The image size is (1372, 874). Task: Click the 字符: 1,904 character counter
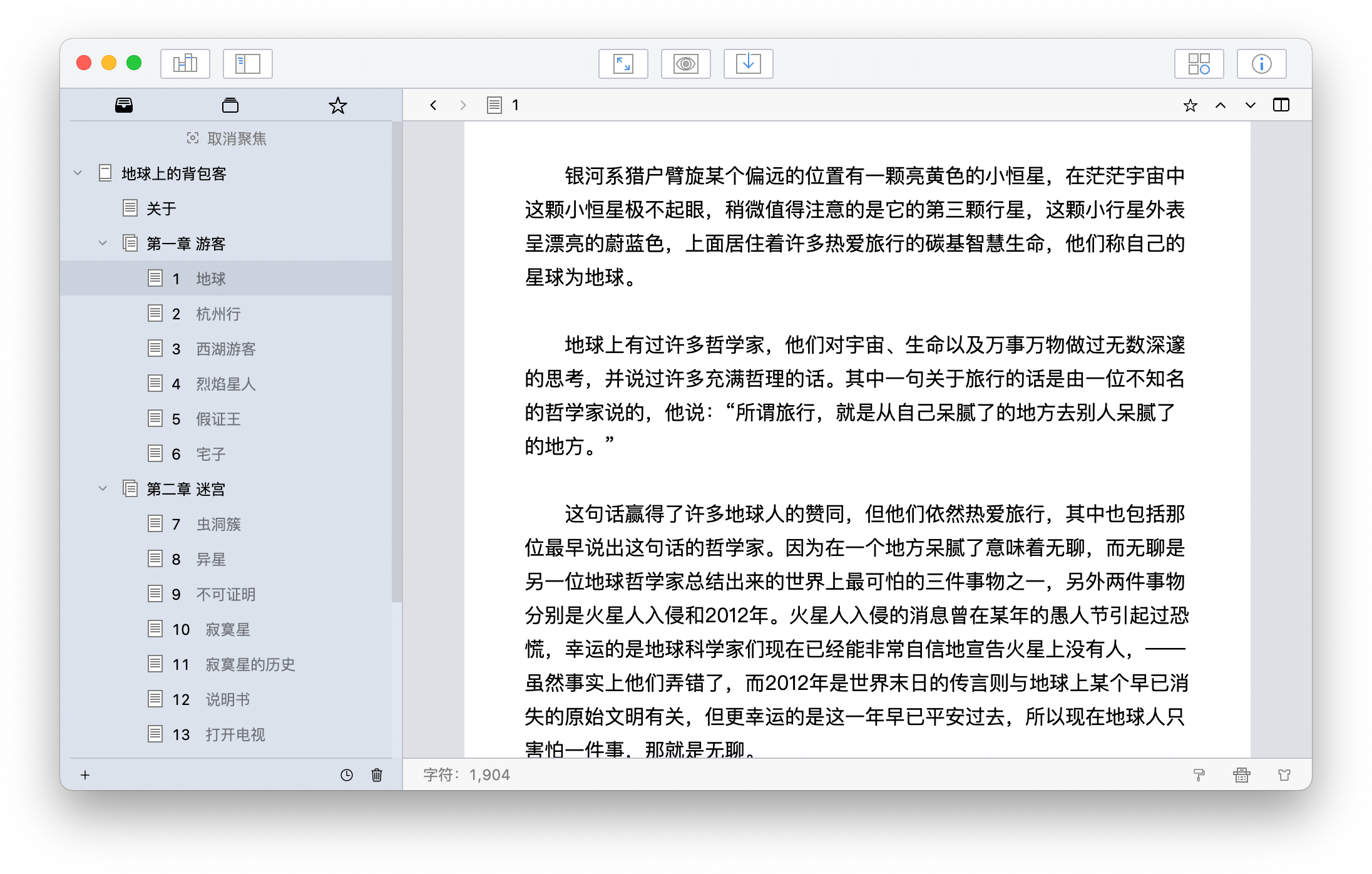[467, 775]
